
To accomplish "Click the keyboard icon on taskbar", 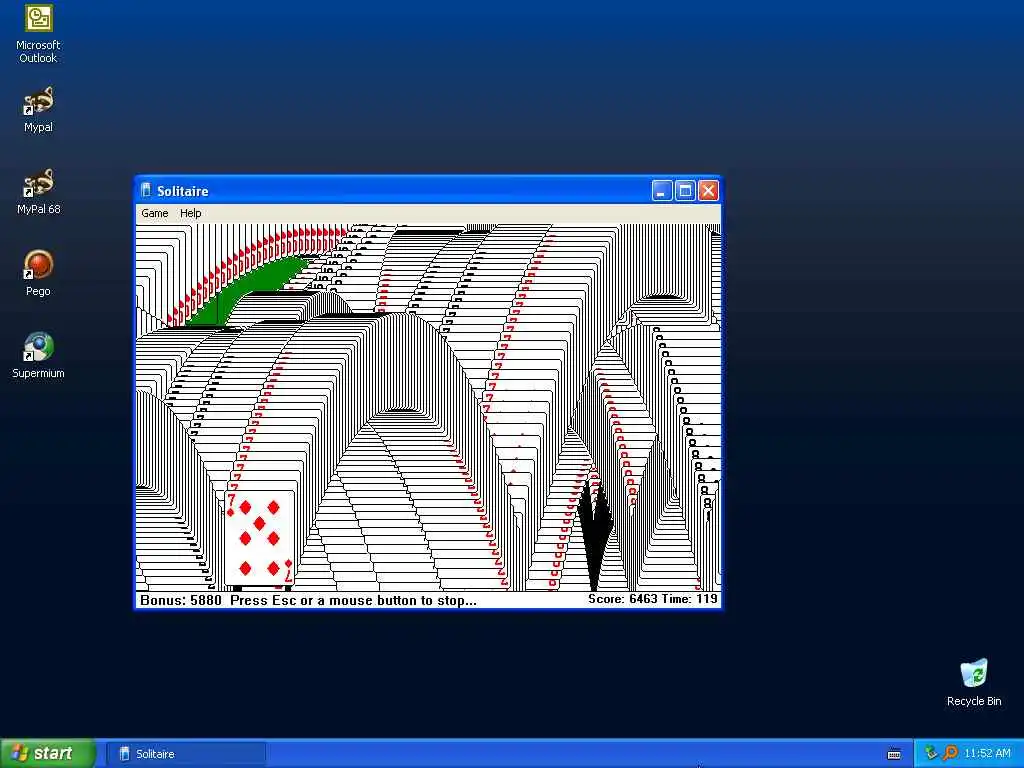I will [x=894, y=754].
